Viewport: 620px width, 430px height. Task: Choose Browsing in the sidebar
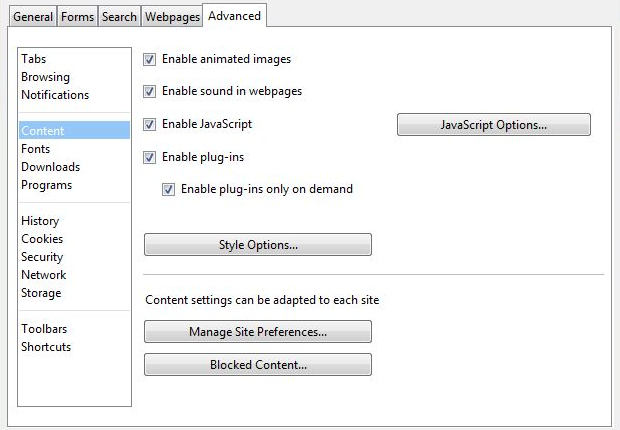point(74,77)
